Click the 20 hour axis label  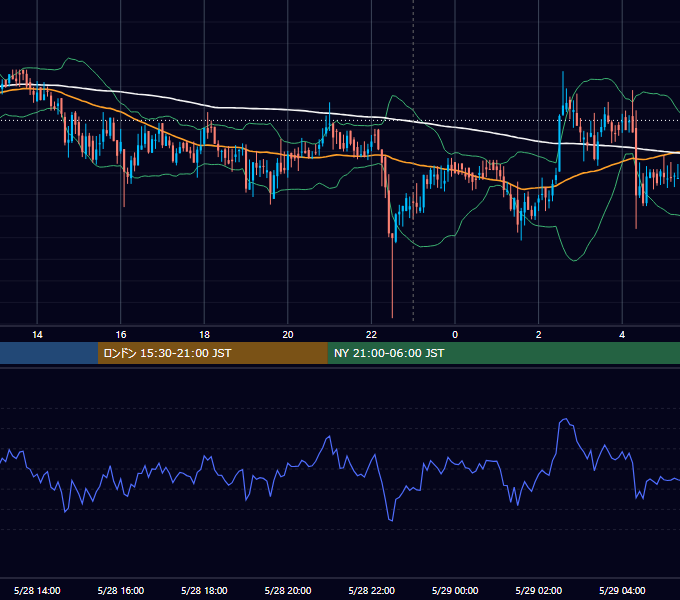point(288,335)
